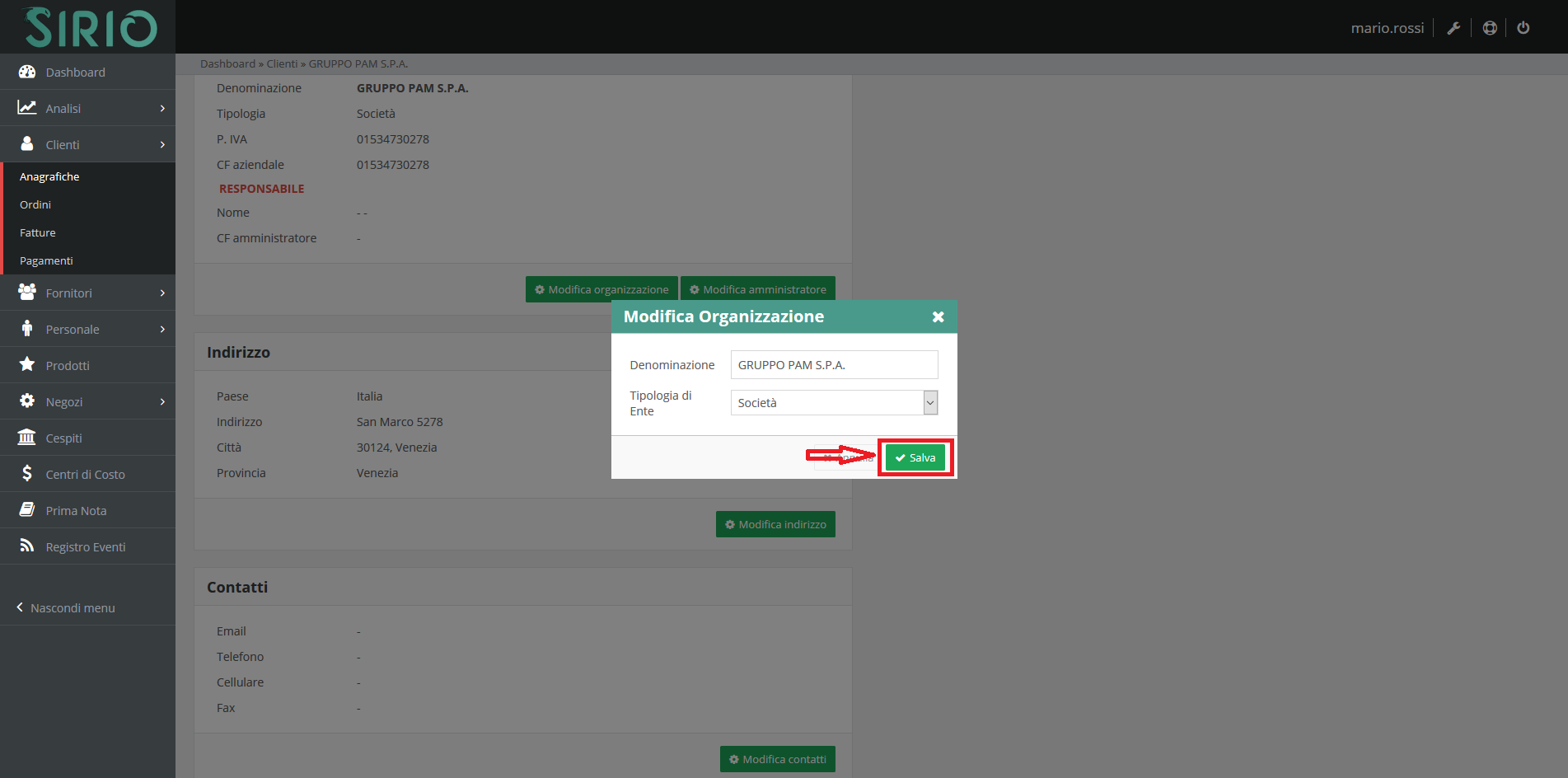Log out using the power icon

[1524, 28]
